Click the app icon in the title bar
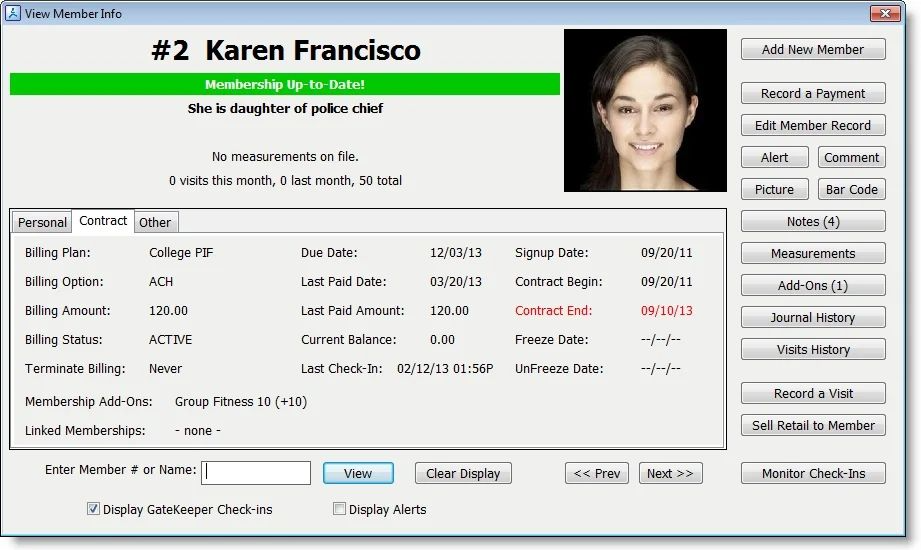 (x=12, y=13)
